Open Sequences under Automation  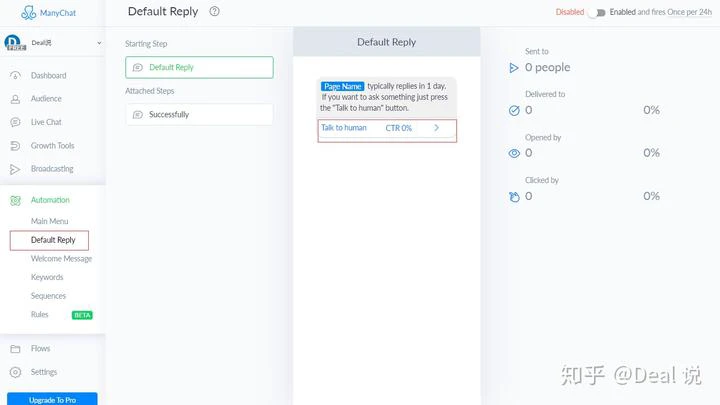[48, 296]
